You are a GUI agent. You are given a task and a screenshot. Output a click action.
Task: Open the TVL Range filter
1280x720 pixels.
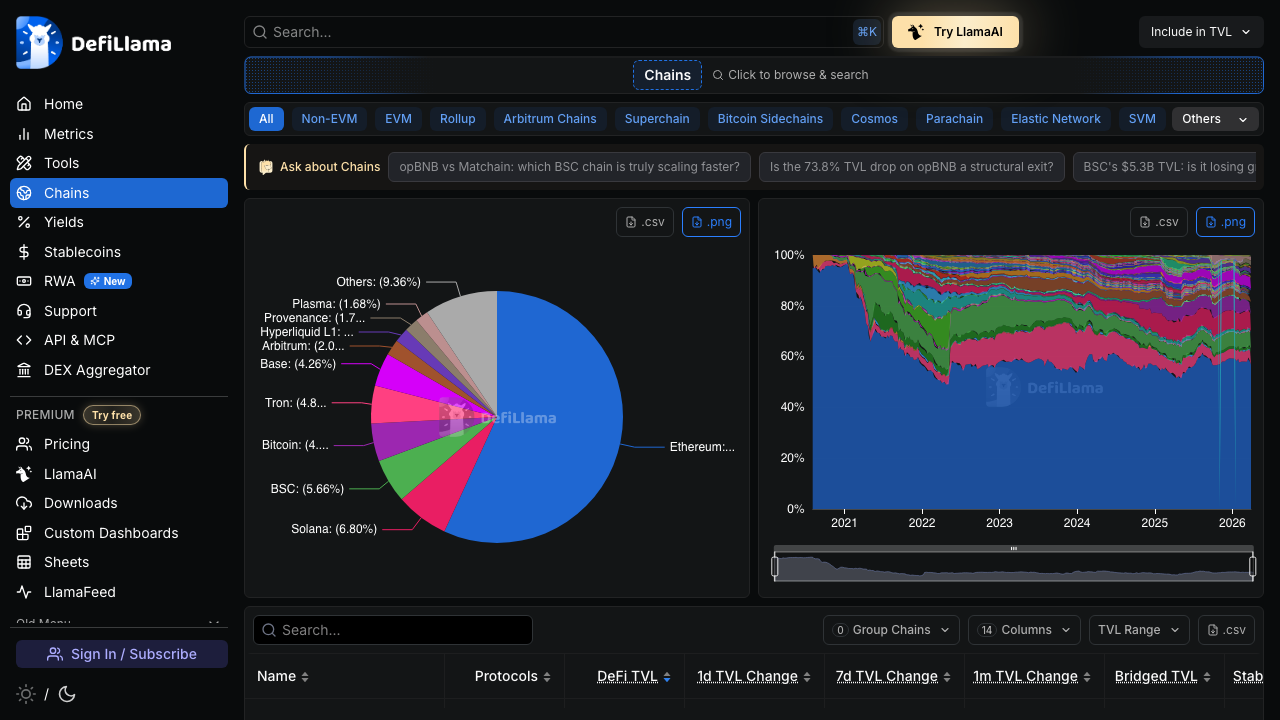coord(1138,630)
